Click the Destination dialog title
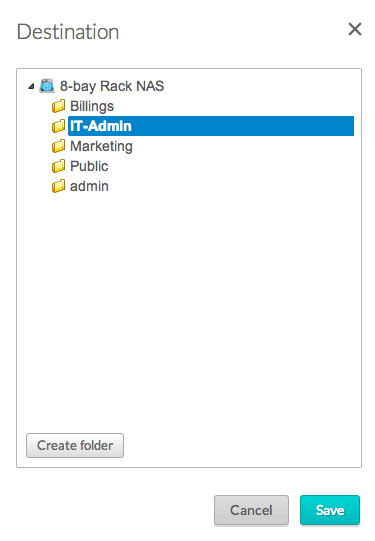375x541 pixels. 68,32
